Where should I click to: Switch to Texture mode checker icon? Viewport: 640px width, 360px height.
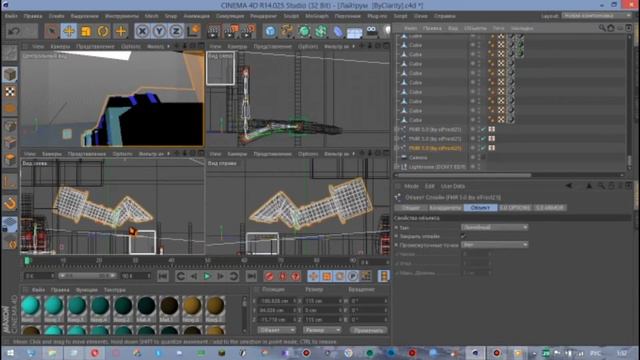(10, 91)
